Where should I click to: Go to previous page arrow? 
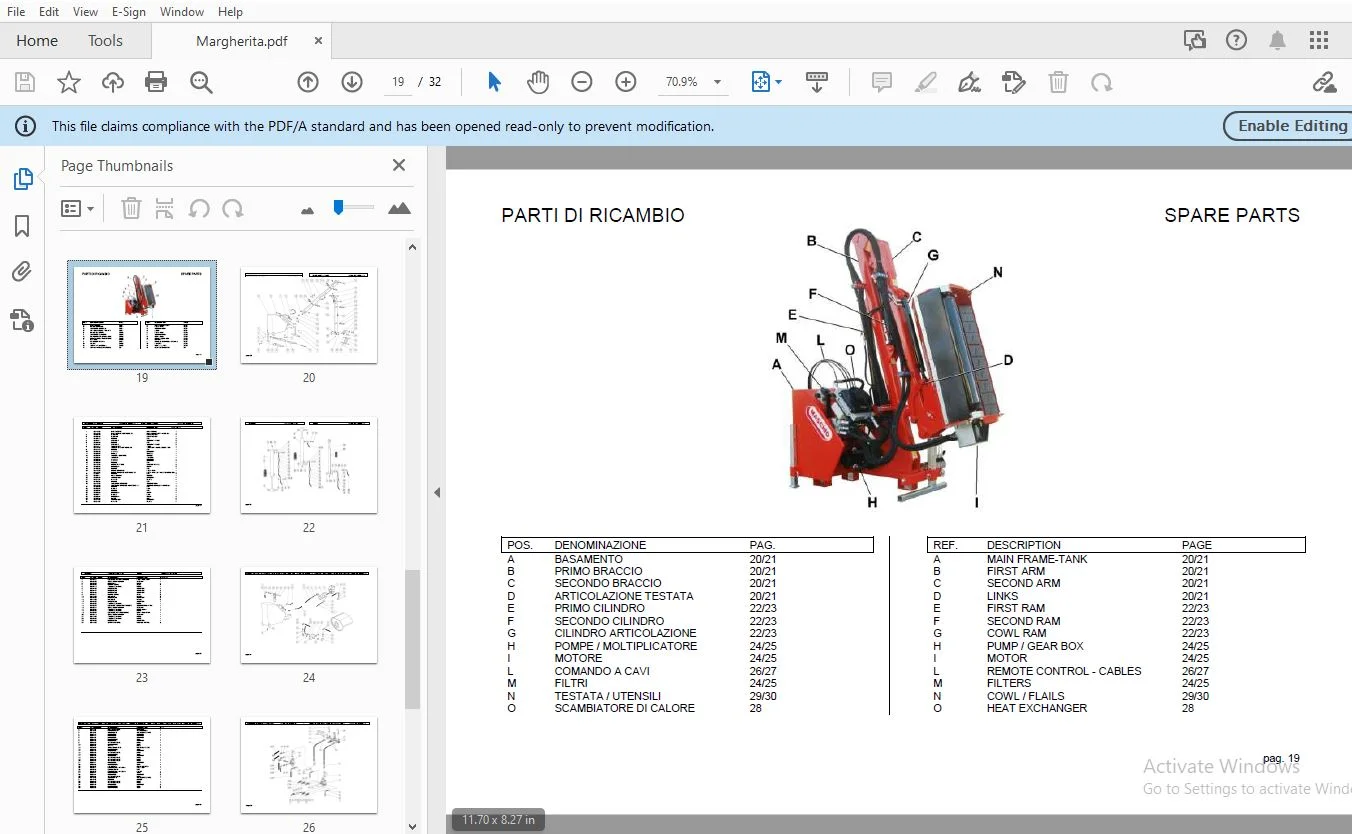308,82
